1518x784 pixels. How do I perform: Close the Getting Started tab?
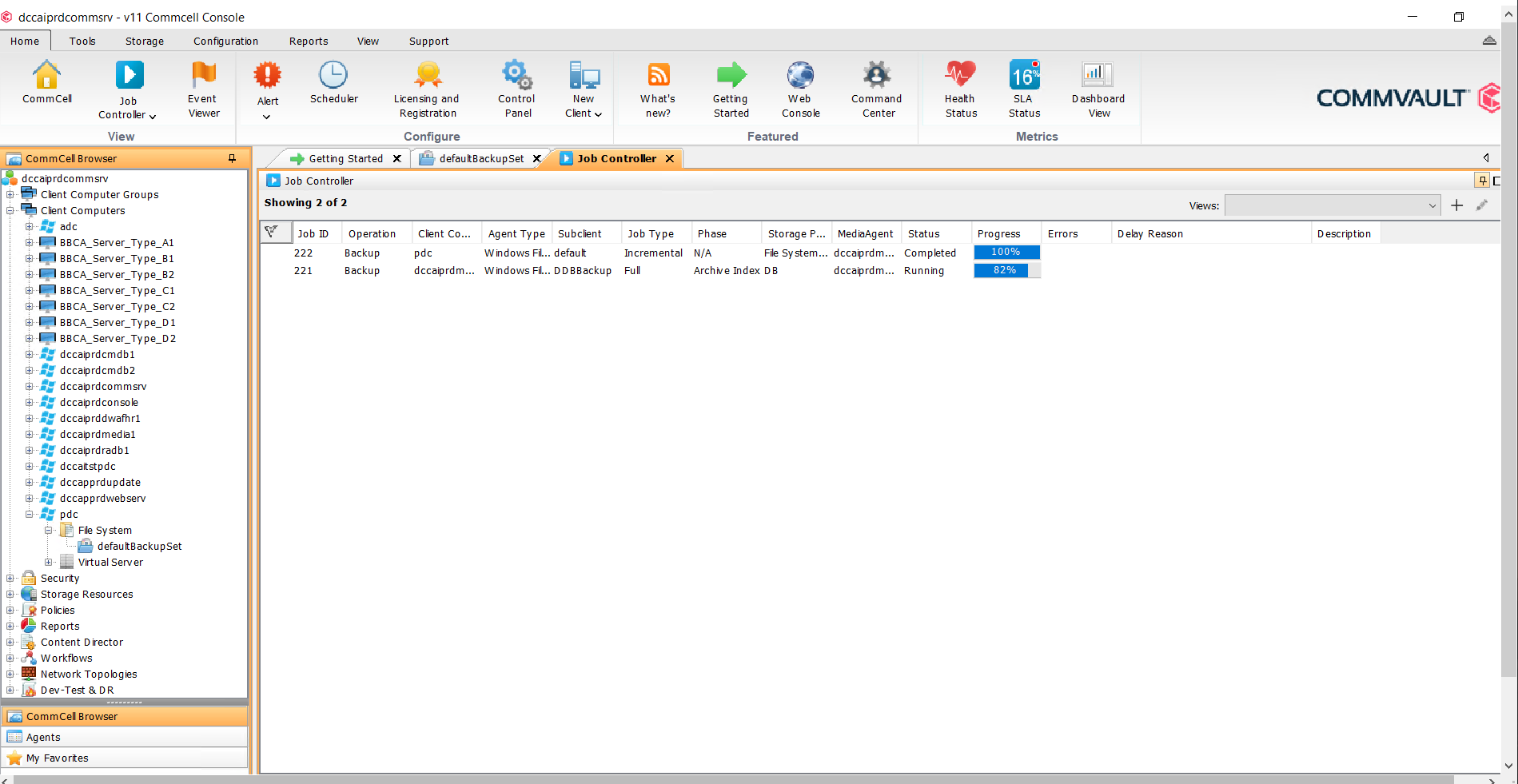(x=396, y=158)
